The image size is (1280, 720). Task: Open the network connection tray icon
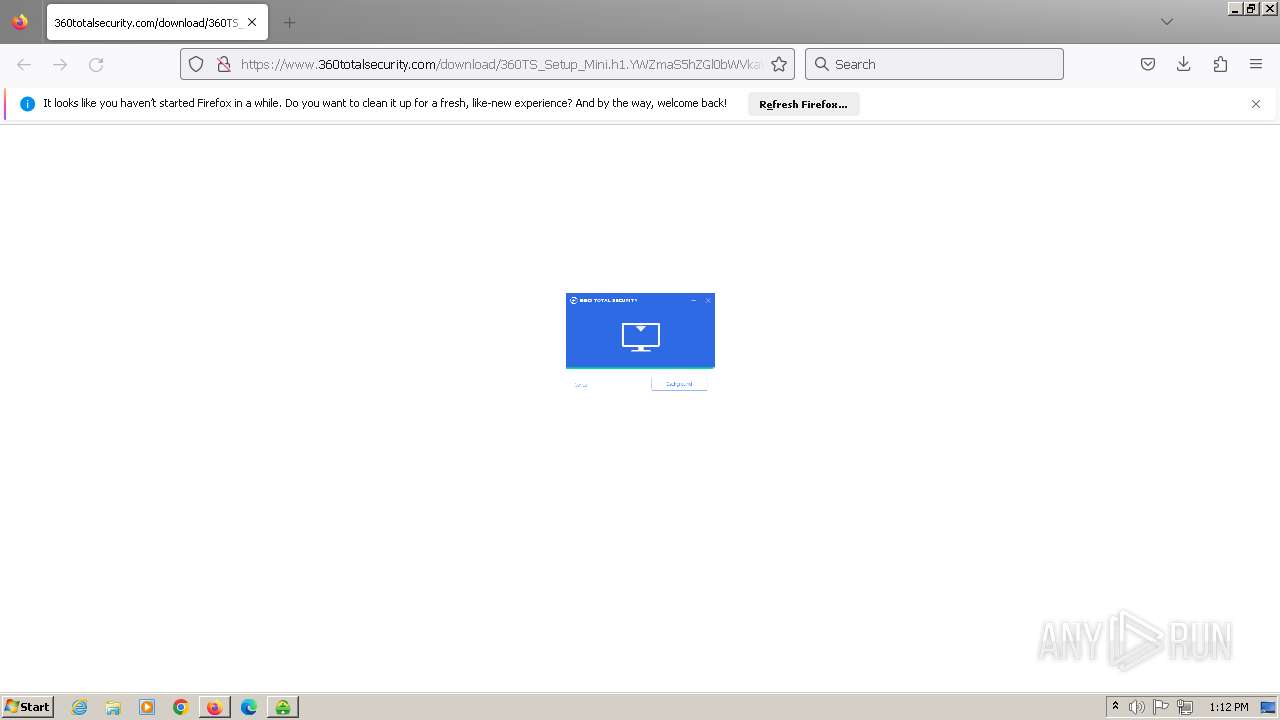[1185, 707]
